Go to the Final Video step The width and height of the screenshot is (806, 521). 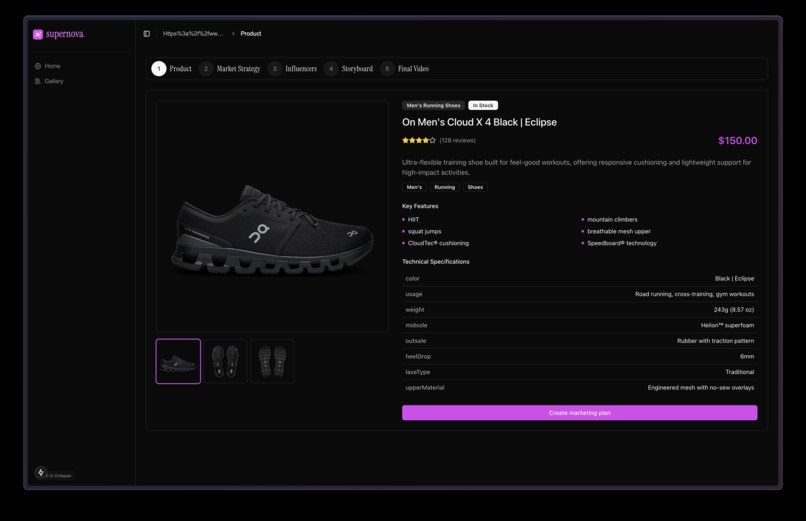[405, 68]
